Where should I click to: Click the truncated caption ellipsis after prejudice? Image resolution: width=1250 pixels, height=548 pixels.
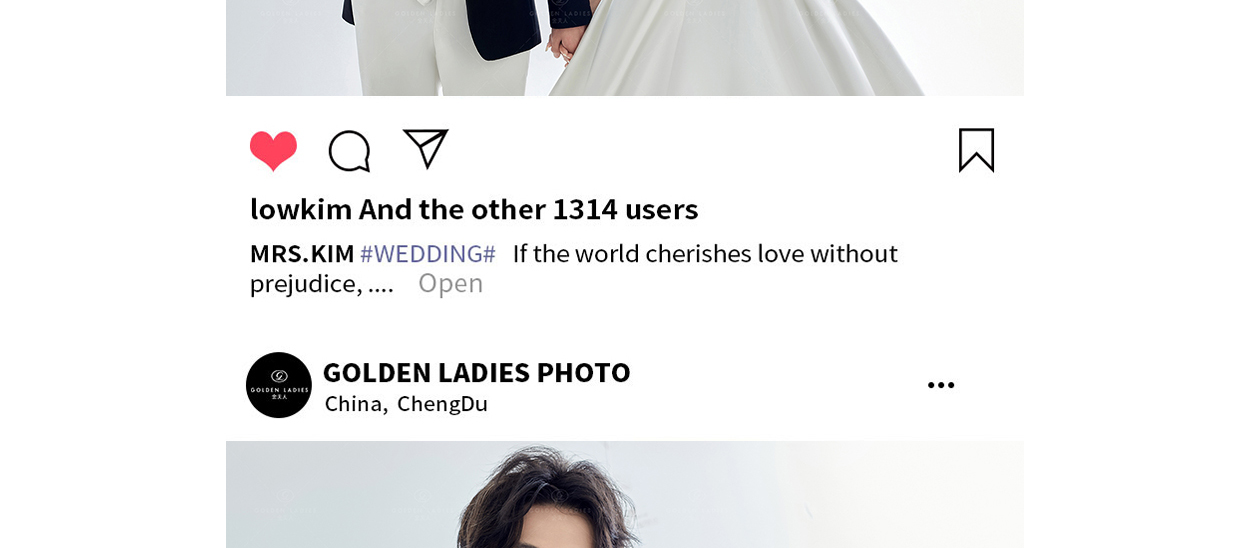[381, 285]
